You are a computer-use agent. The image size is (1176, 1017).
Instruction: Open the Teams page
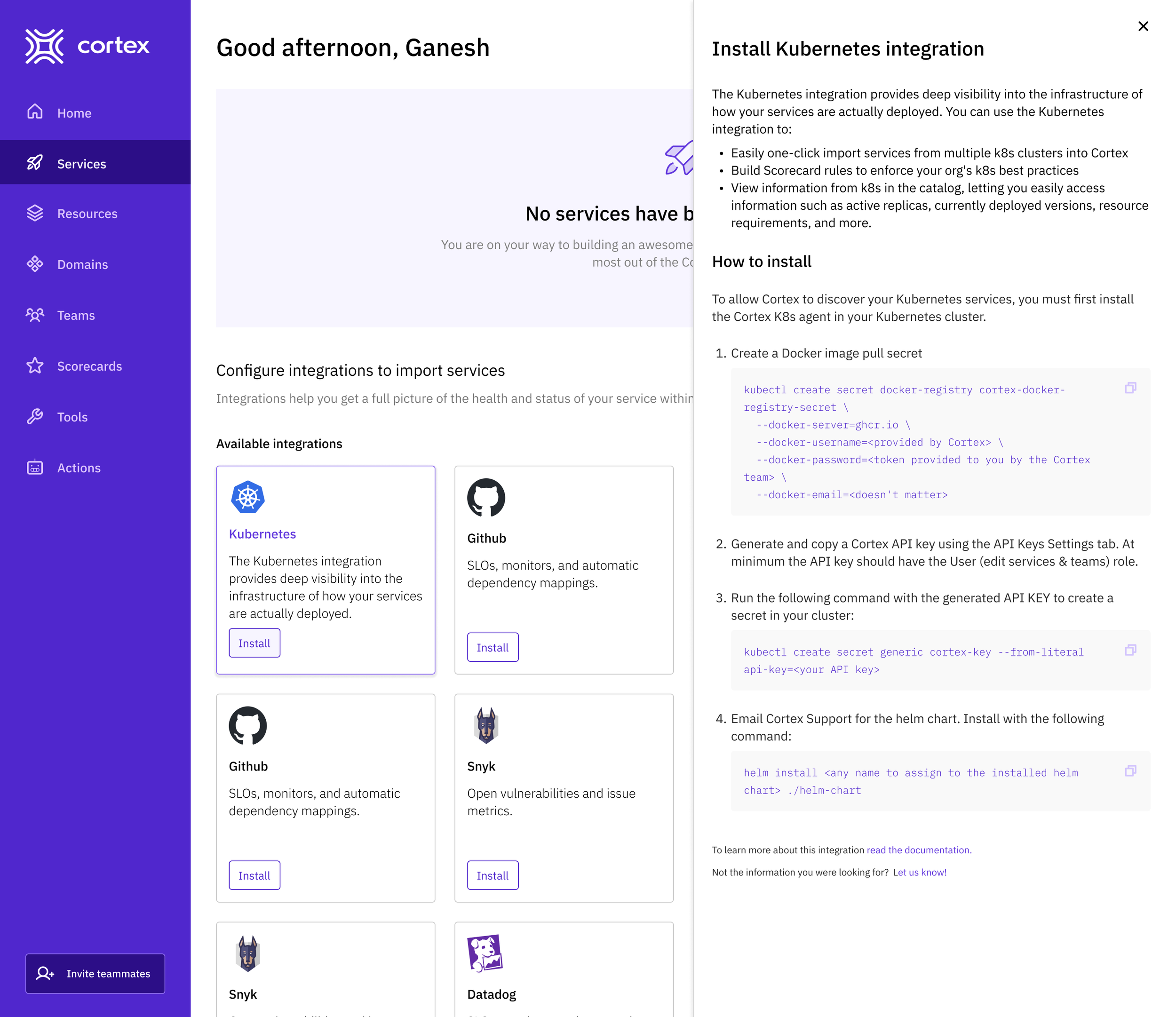(x=76, y=316)
